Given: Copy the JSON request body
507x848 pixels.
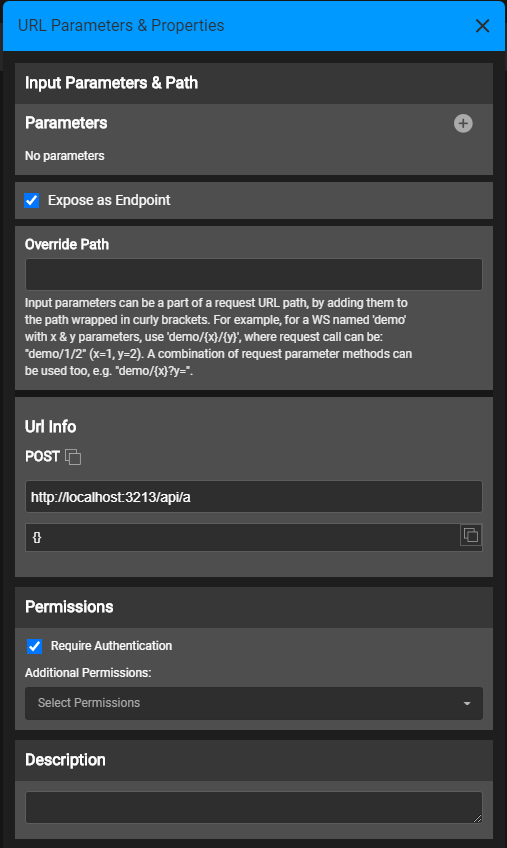Looking at the screenshot, I should coord(471,535).
